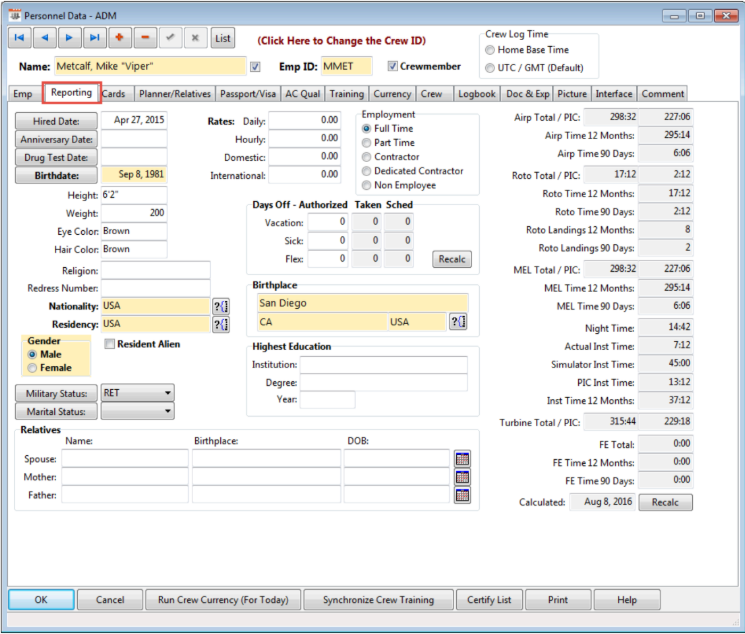The image size is (745, 634).
Task: Click into the Religion text field
Action: point(155,270)
